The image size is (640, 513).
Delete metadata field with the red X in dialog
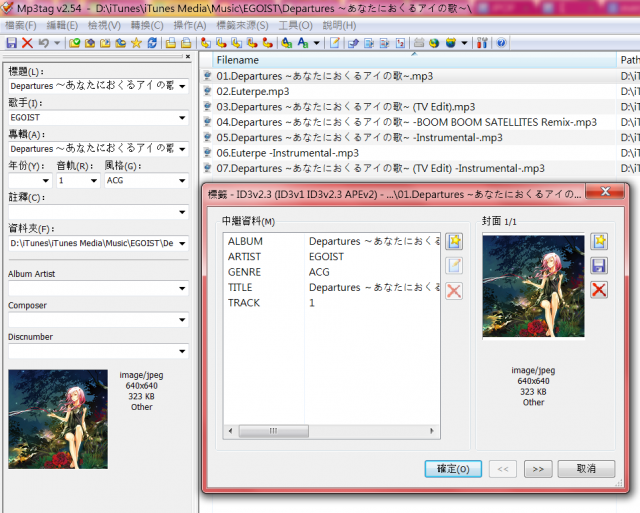tap(454, 291)
